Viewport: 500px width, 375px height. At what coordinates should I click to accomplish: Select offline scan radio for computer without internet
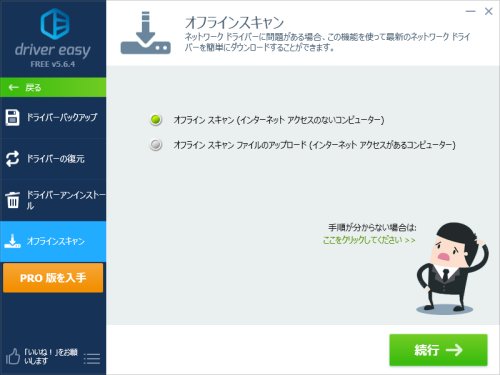click(156, 120)
